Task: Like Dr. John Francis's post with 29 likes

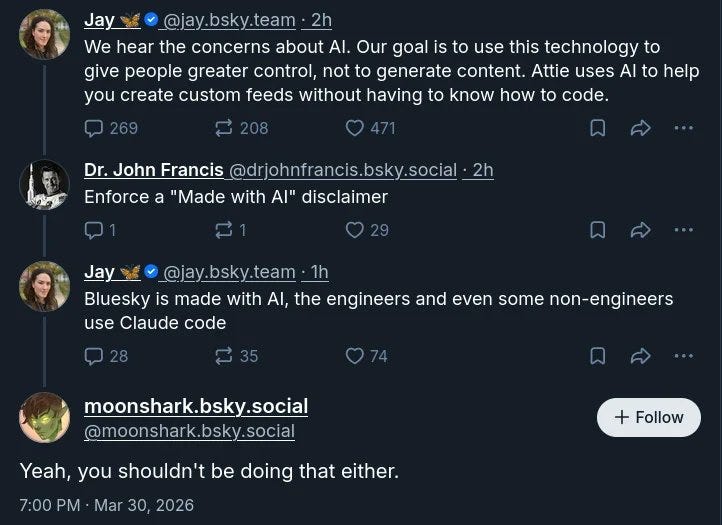Action: (355, 230)
